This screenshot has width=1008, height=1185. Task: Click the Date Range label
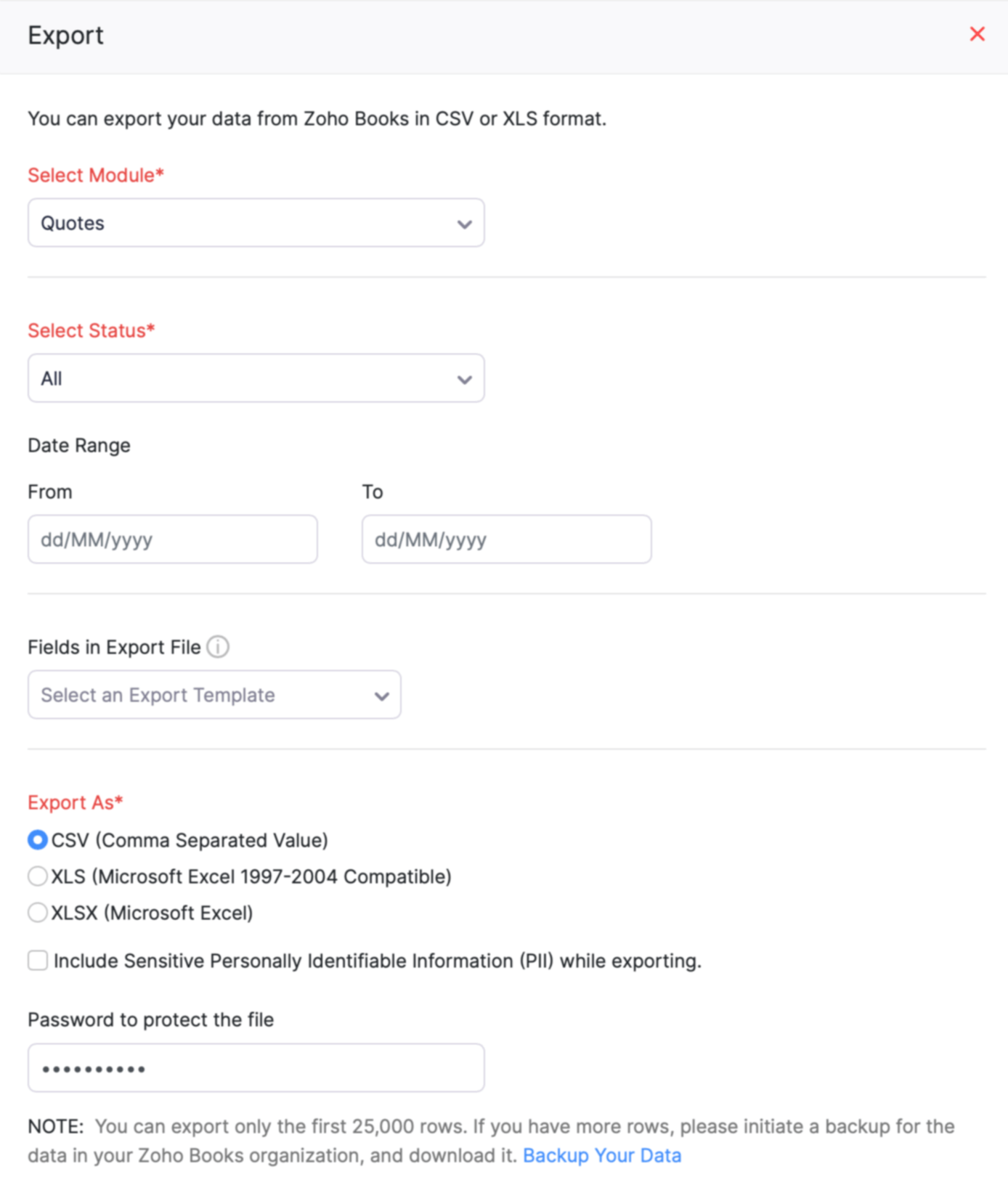point(78,445)
